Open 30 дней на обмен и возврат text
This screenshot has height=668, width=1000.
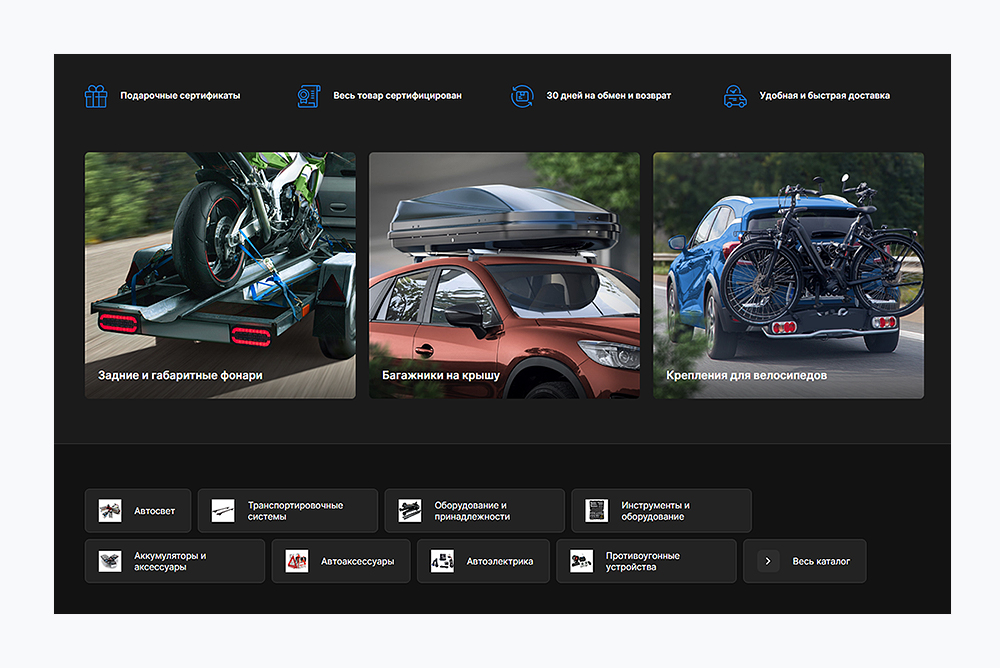(x=608, y=96)
